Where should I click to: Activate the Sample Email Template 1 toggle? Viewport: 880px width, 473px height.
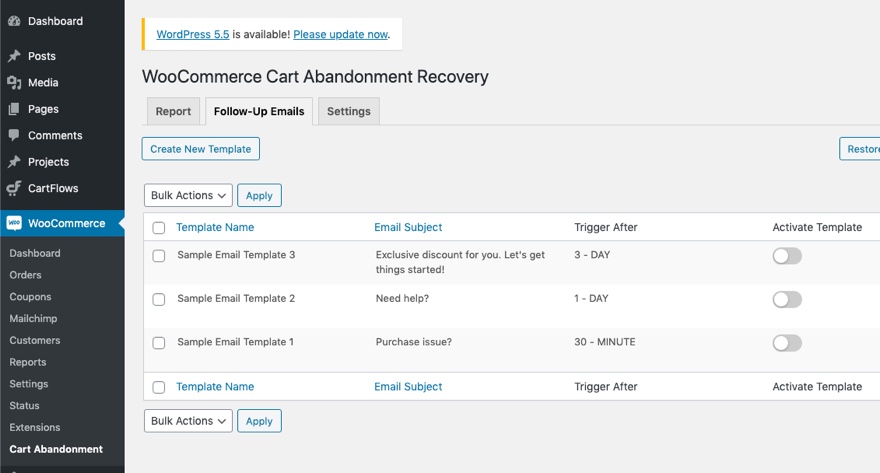787,343
